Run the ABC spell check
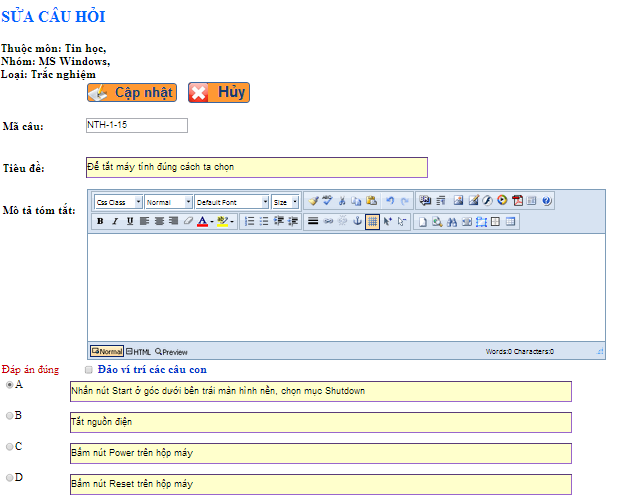Viewport: 624px width, 495px height. (x=328, y=201)
